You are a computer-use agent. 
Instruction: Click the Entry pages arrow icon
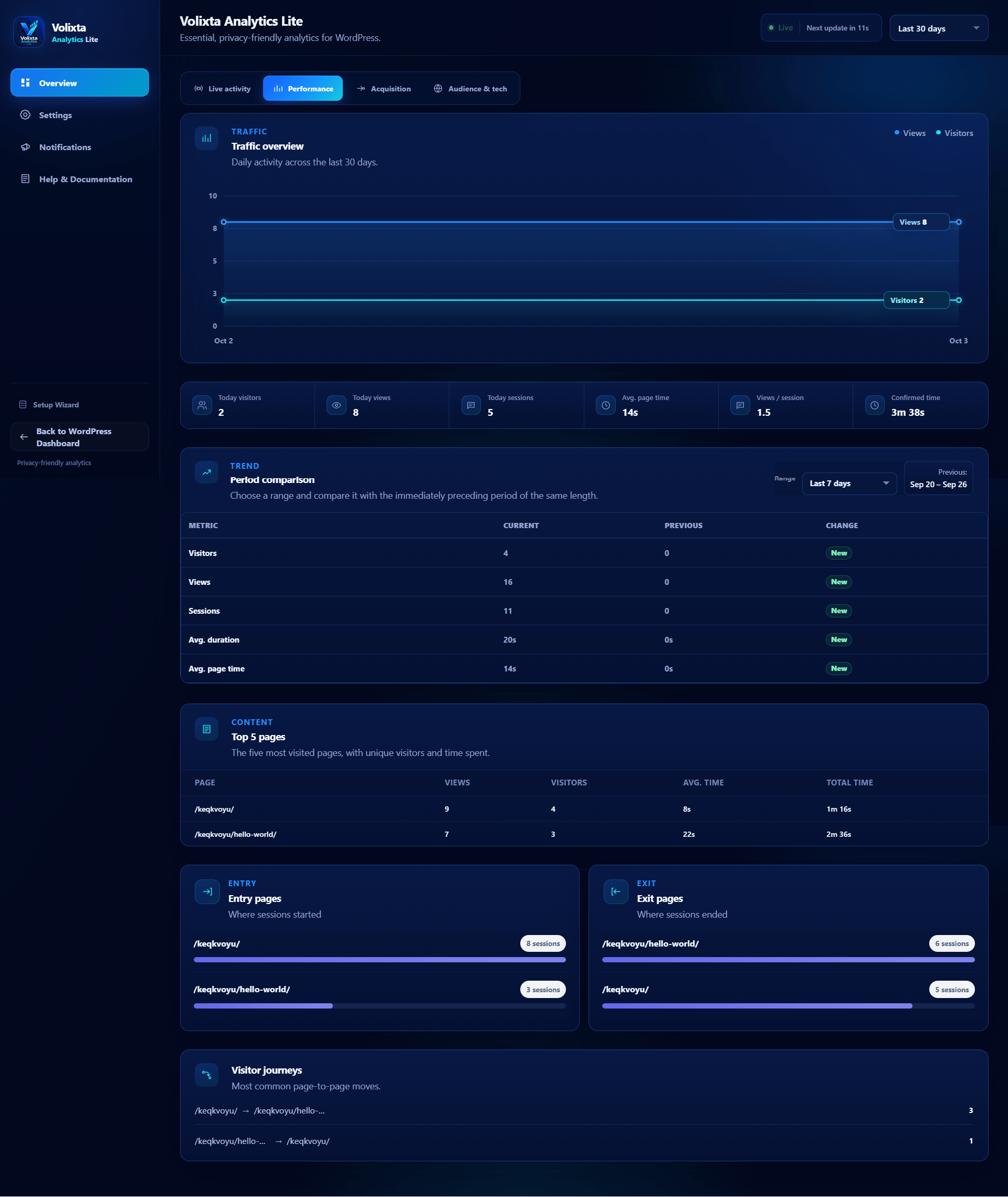tap(207, 892)
